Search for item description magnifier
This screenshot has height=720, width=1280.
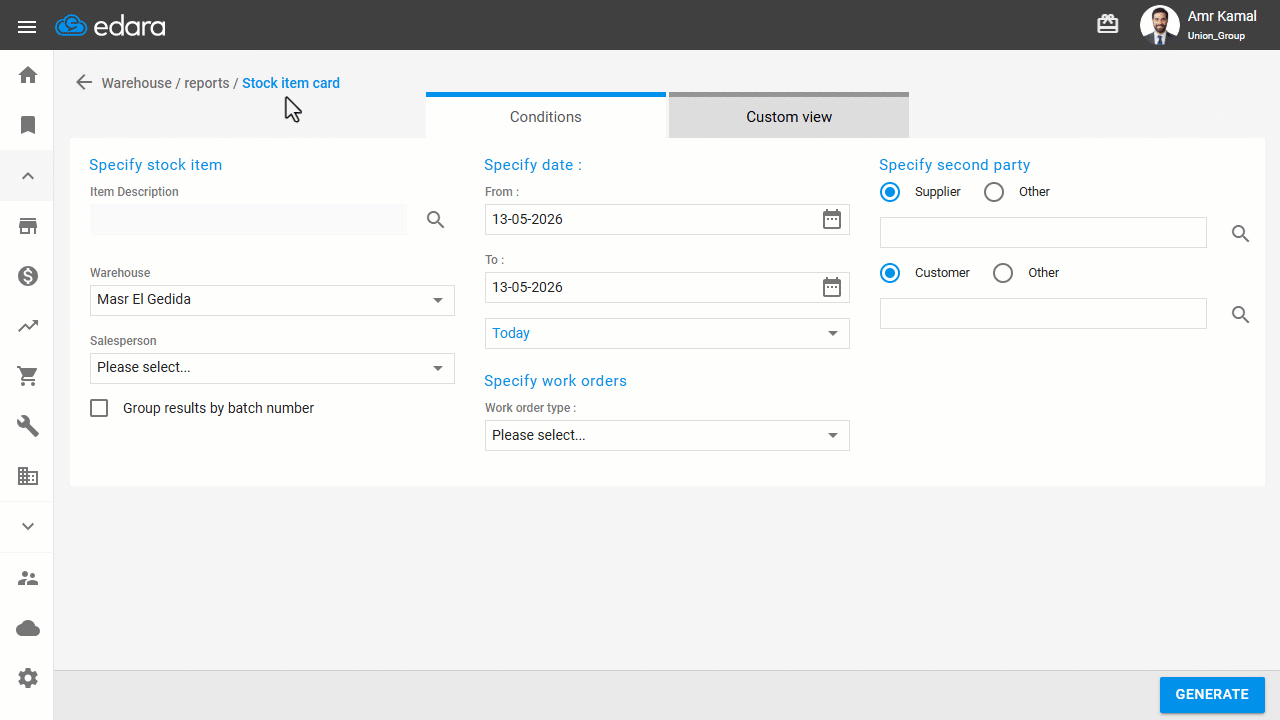[x=435, y=220]
